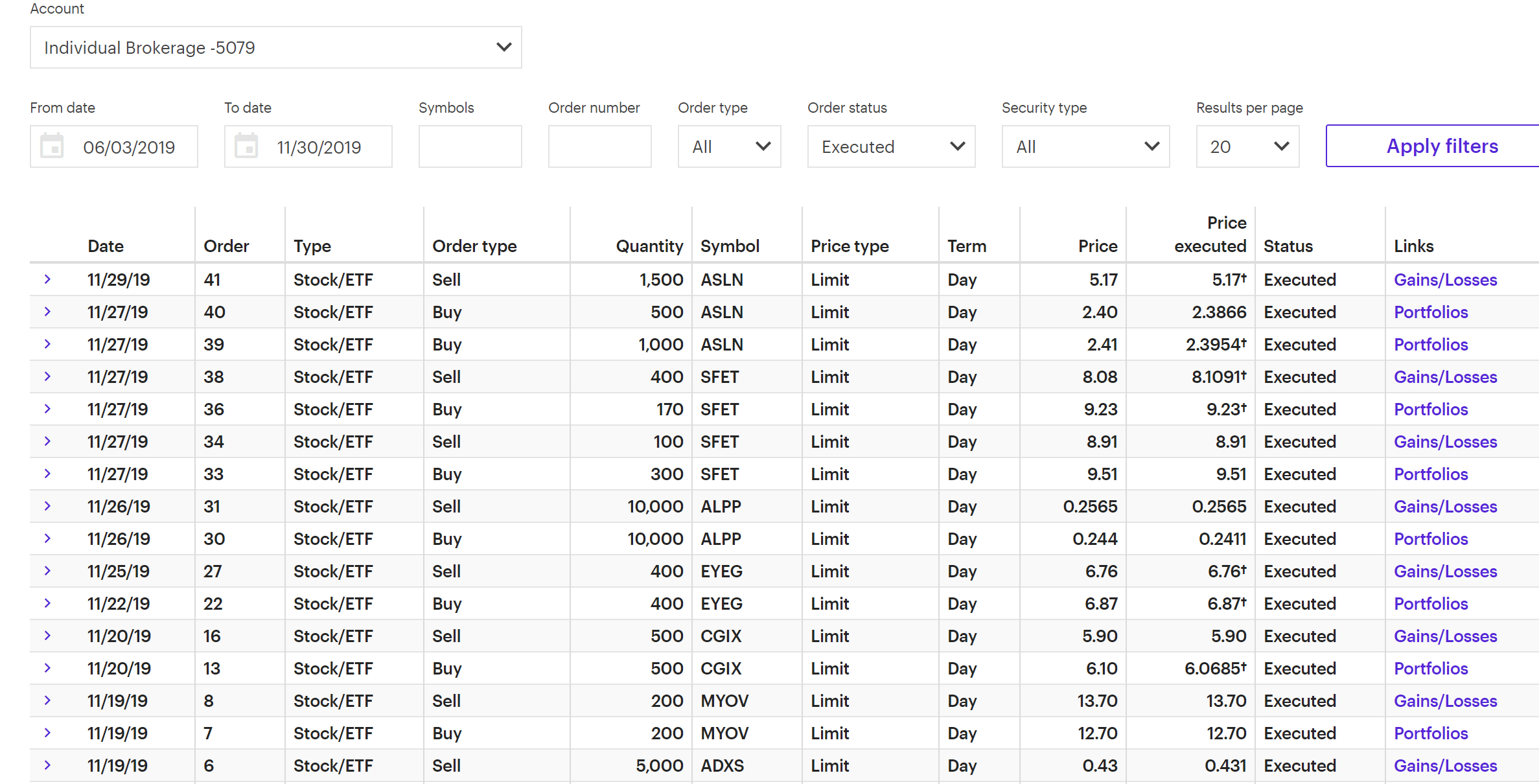Expand order 22 EYEG buy row
1539x784 pixels.
[x=47, y=603]
